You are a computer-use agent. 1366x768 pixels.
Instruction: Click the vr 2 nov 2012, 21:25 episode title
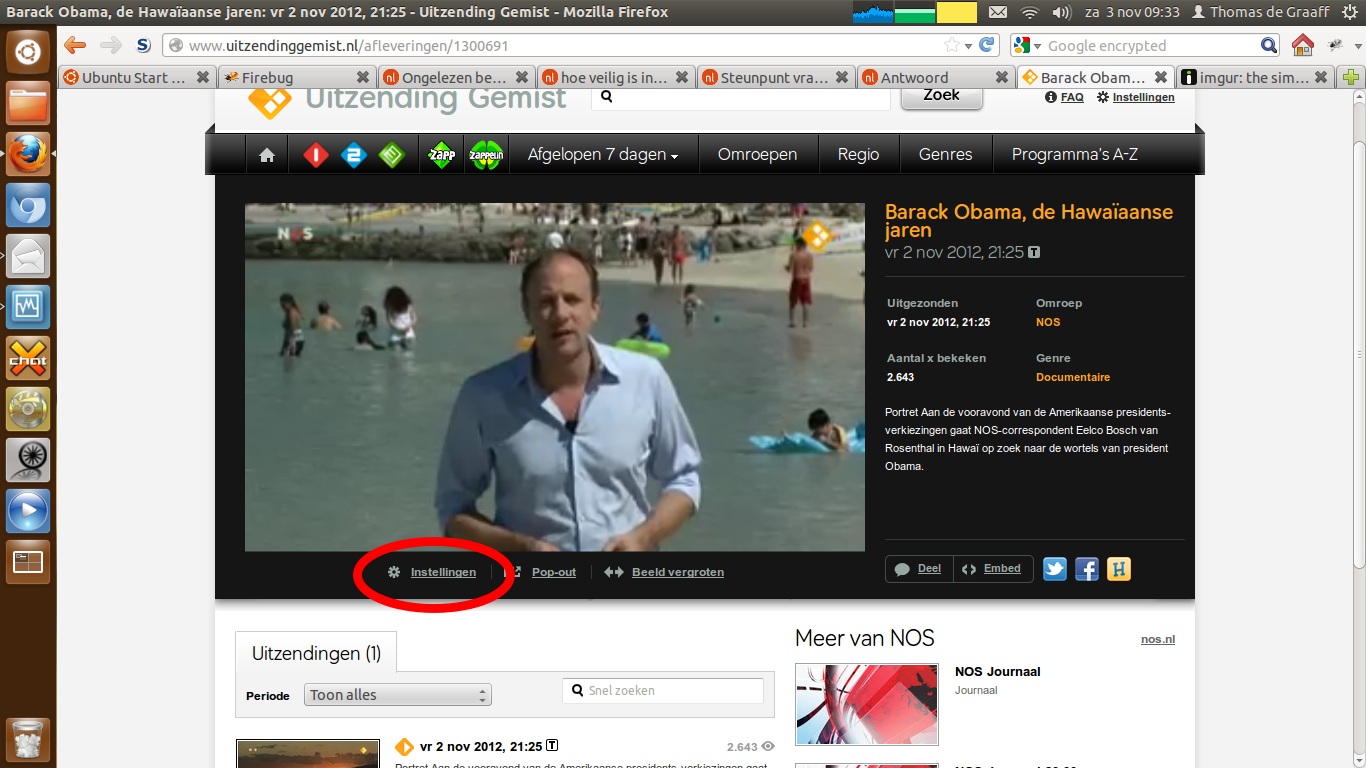point(481,746)
